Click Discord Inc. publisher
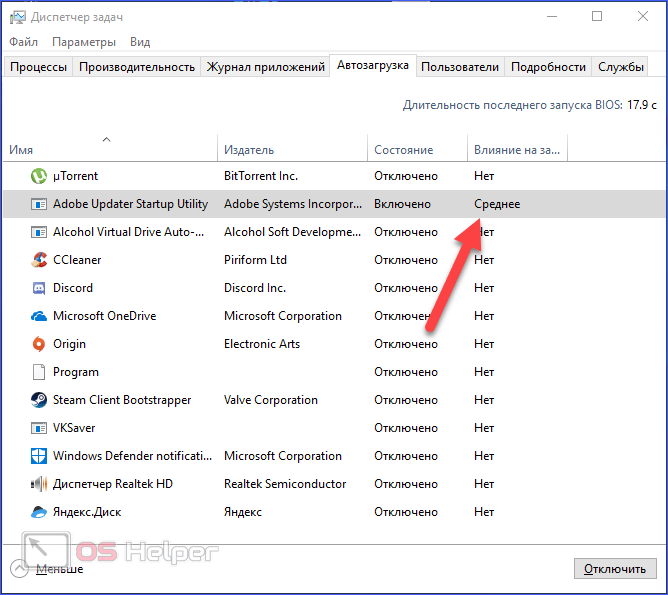Screen dimensions: 668x595 click(255, 288)
